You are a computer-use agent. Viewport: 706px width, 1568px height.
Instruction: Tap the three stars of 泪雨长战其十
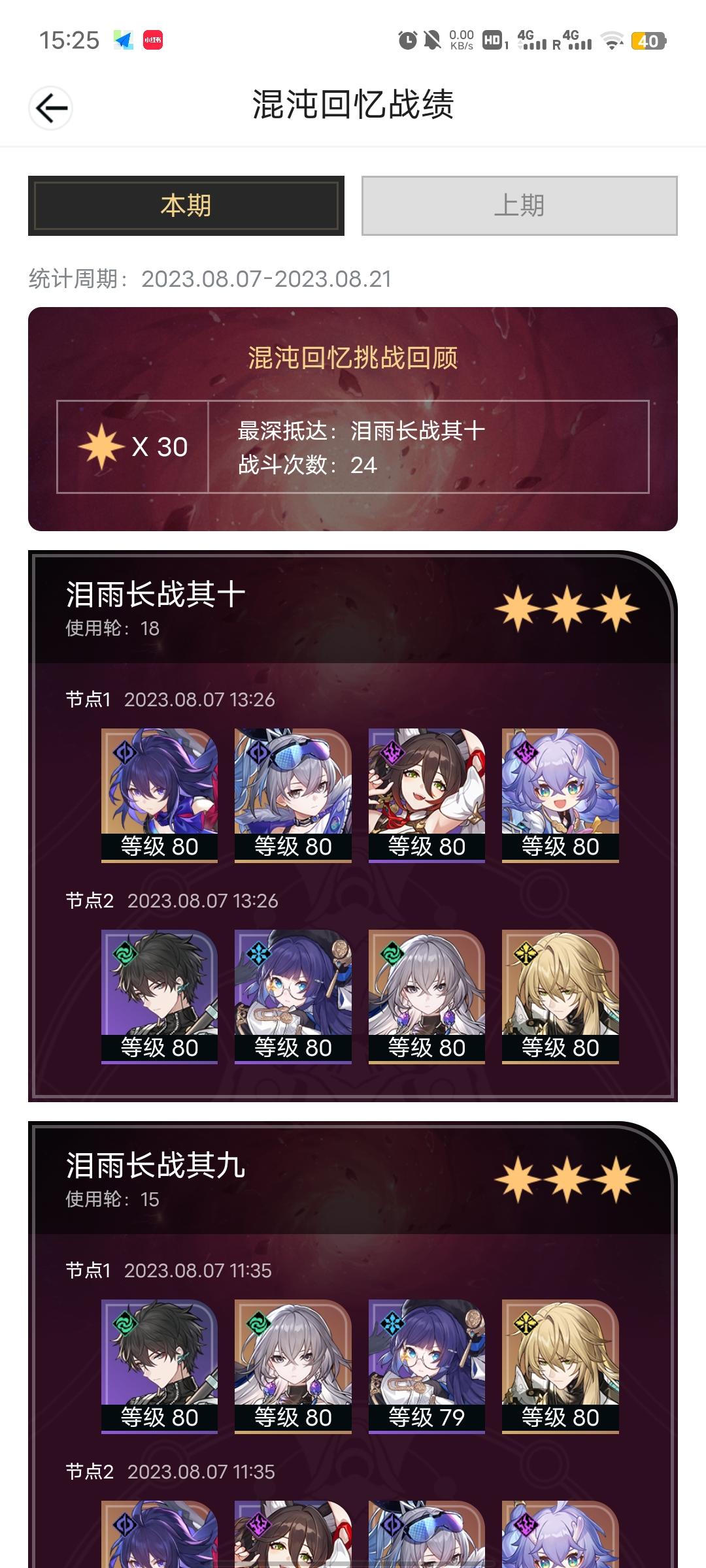coord(567,609)
